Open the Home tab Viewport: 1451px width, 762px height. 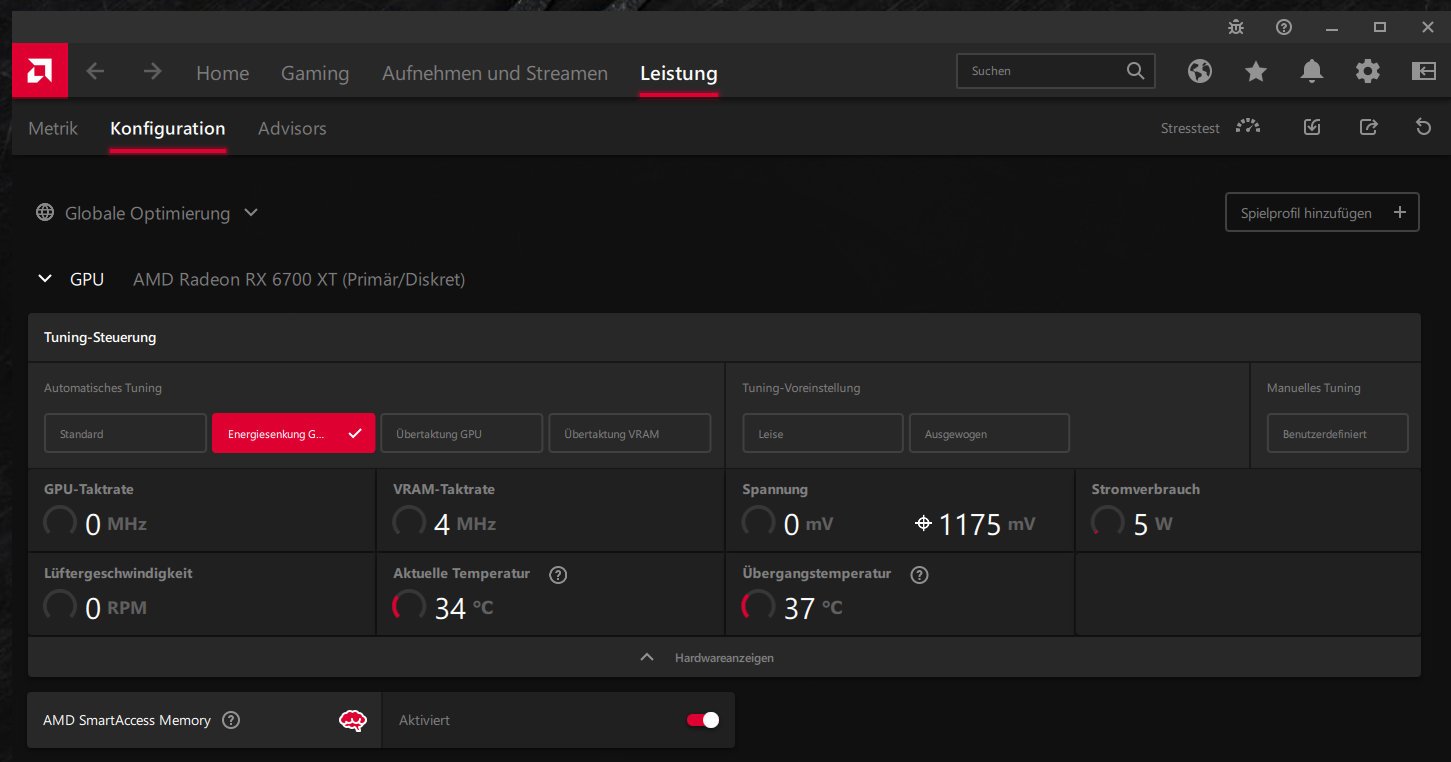tap(222, 73)
